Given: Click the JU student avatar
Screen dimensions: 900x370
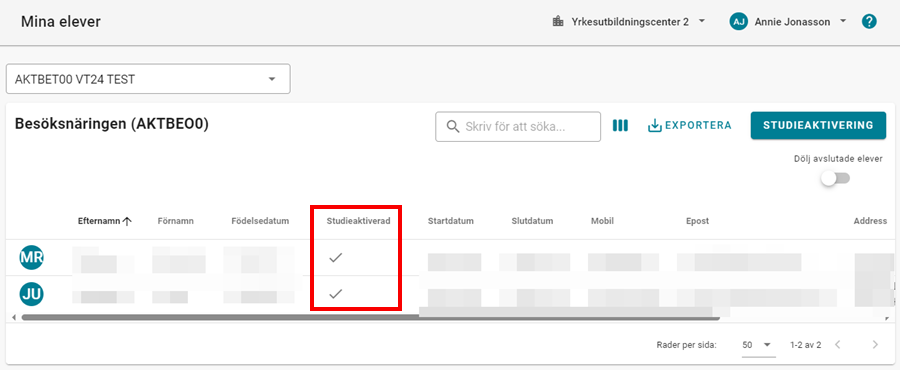Looking at the screenshot, I should pos(32,294).
